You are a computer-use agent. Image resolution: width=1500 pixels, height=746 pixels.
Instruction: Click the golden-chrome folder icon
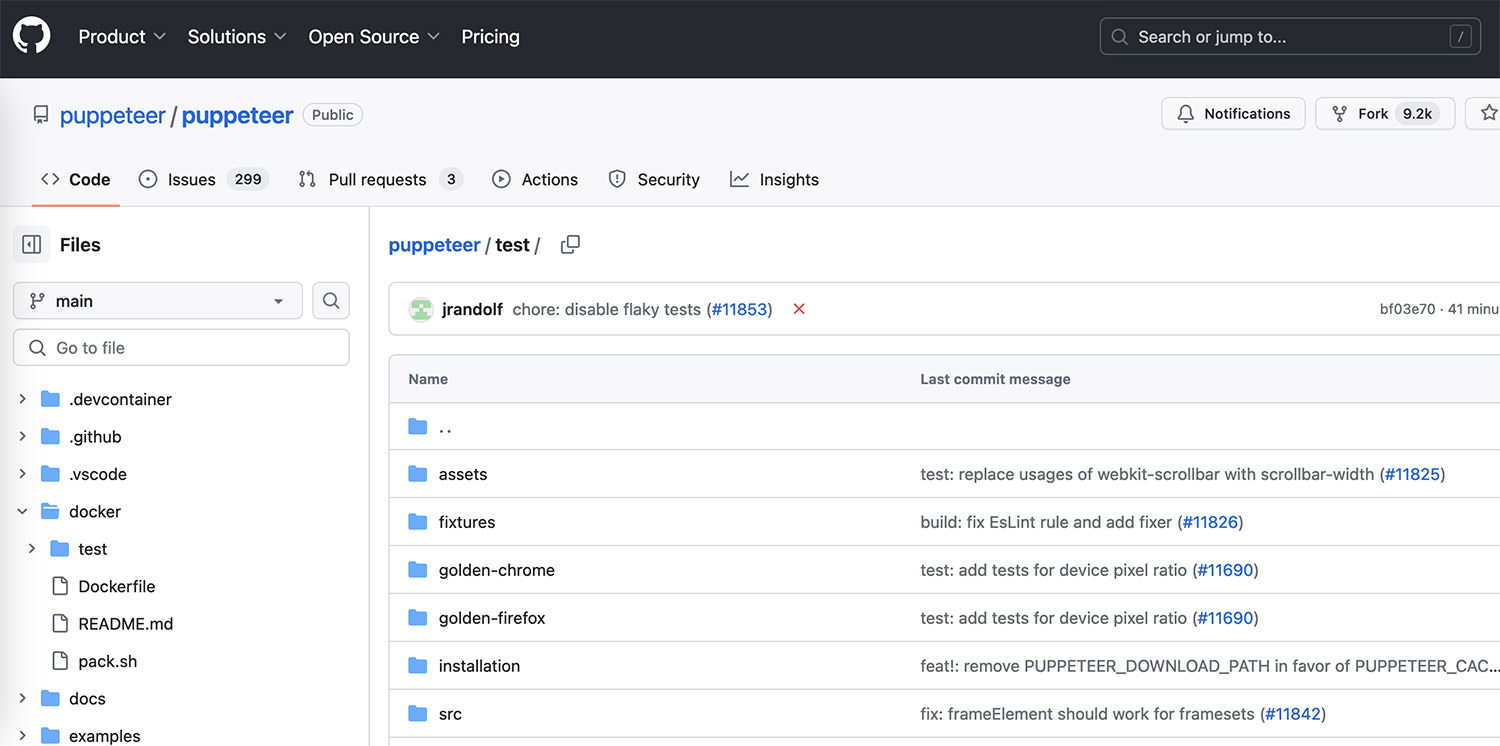(418, 570)
